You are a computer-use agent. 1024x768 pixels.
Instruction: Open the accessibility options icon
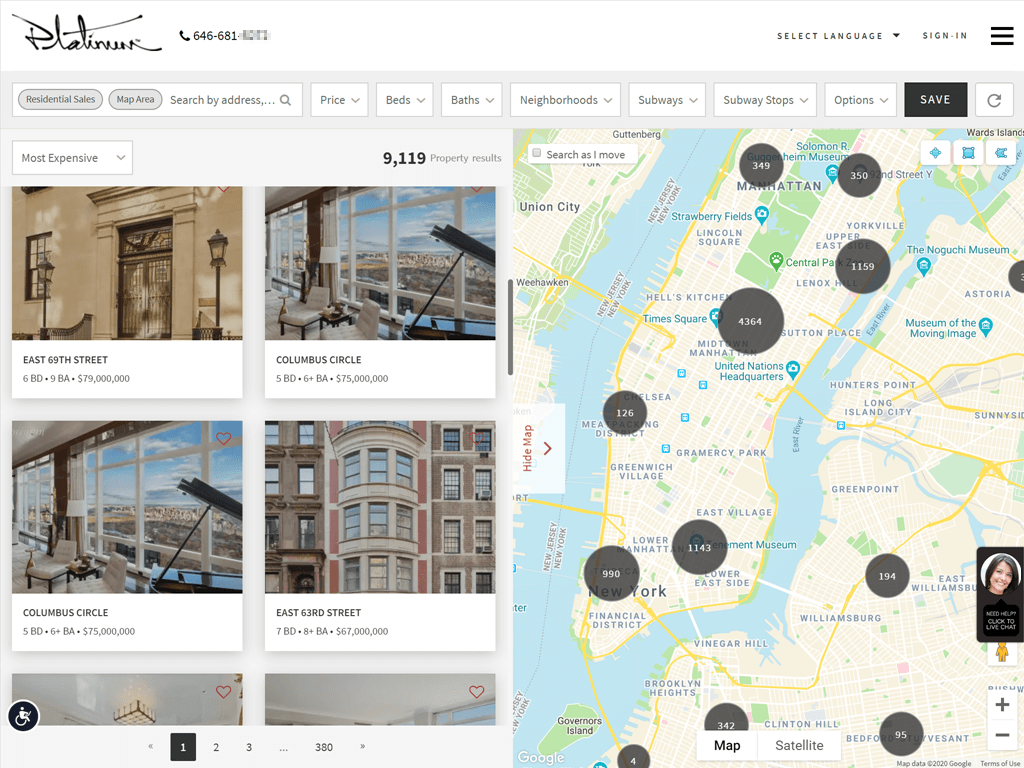click(x=24, y=716)
